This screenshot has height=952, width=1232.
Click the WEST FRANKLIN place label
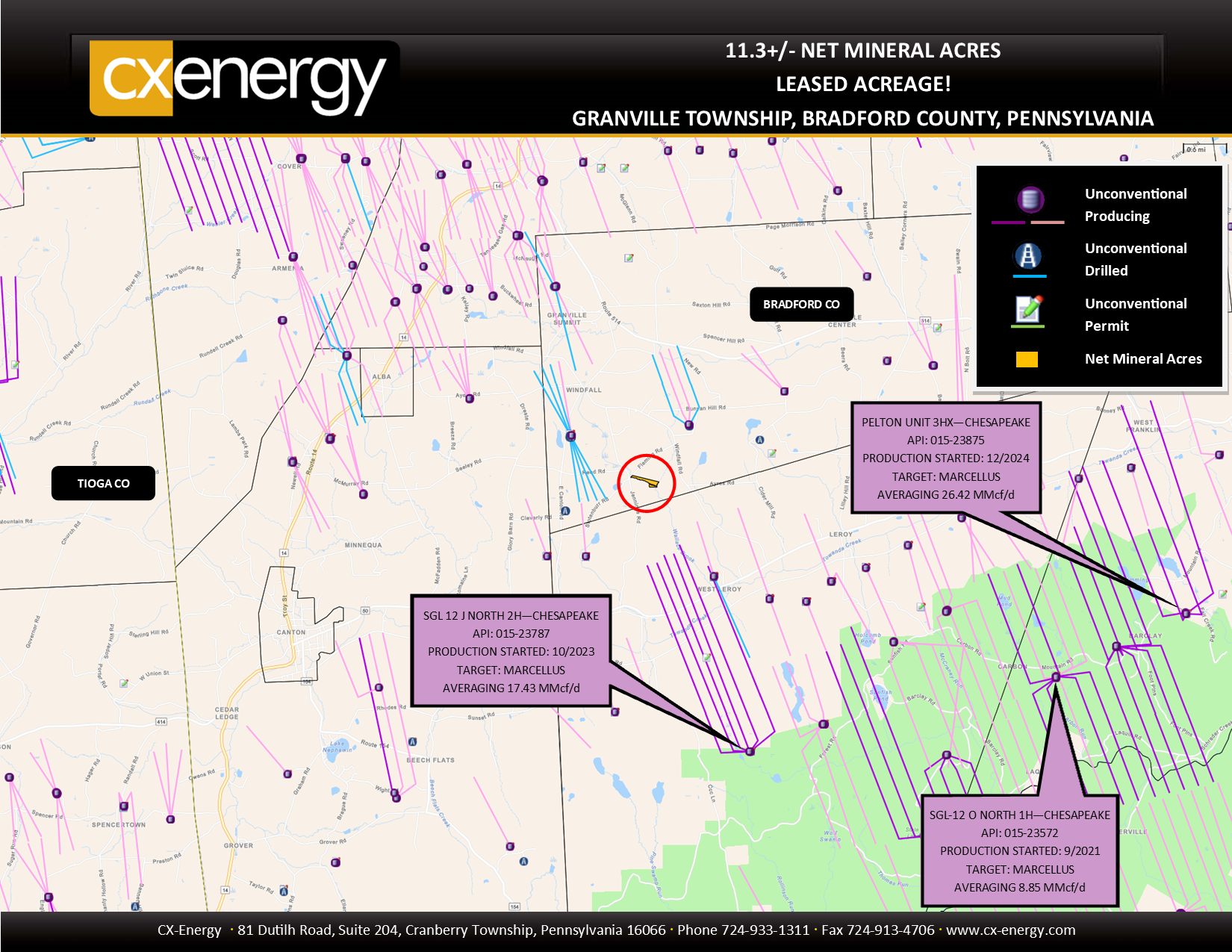click(x=1143, y=426)
